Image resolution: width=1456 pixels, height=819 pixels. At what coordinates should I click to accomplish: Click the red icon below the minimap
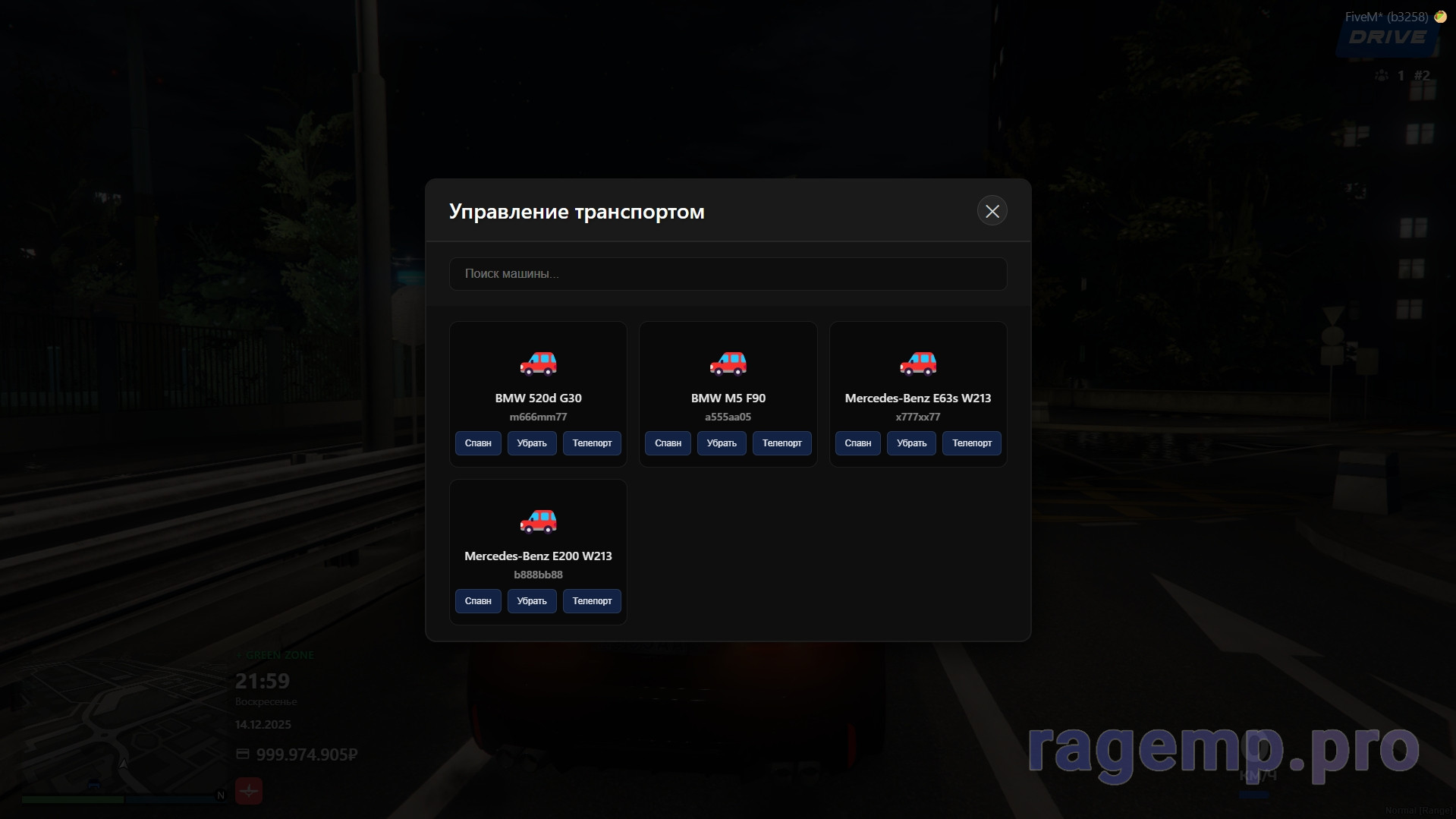[249, 791]
